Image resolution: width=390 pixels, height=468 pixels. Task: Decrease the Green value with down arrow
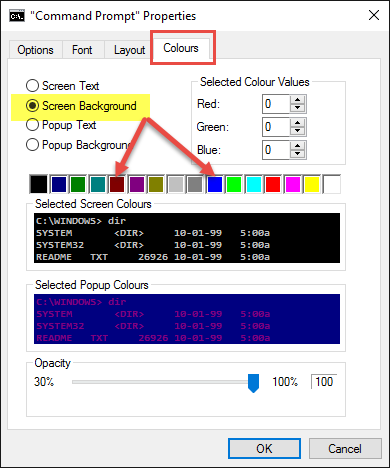click(297, 131)
